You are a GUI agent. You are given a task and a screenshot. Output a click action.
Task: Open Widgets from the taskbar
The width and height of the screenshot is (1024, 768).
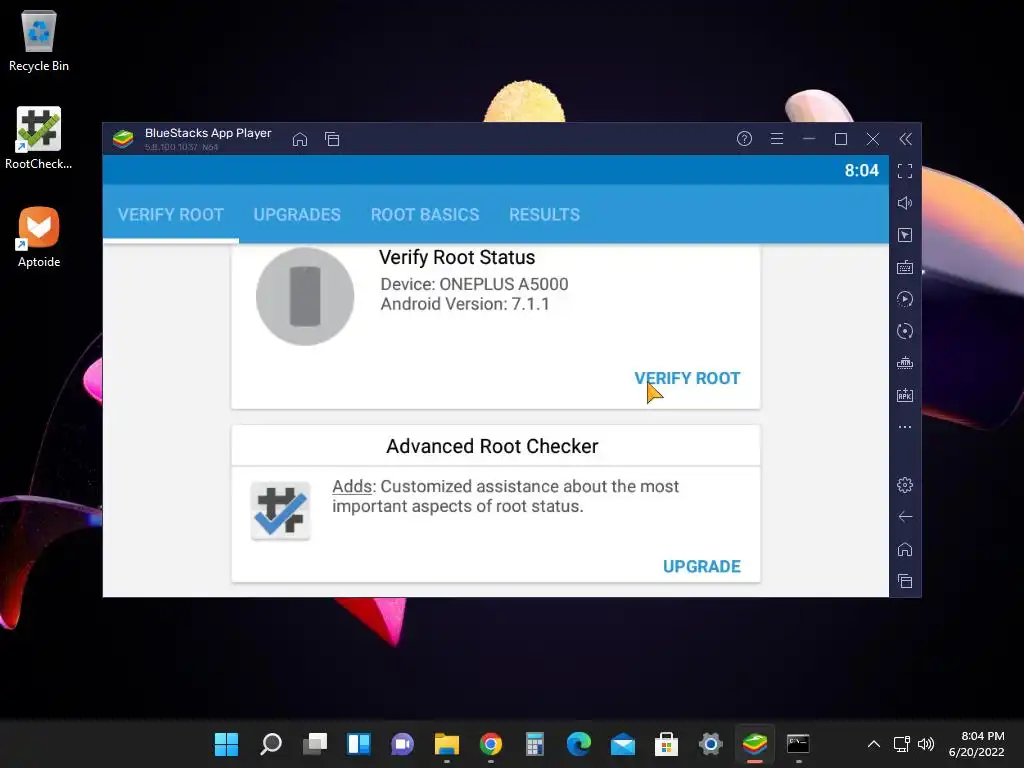coord(359,744)
